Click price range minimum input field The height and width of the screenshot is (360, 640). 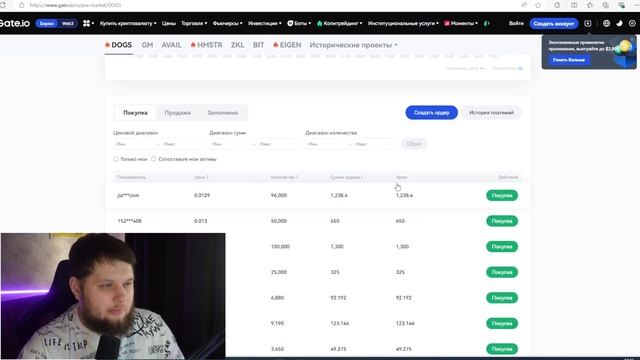coord(135,144)
